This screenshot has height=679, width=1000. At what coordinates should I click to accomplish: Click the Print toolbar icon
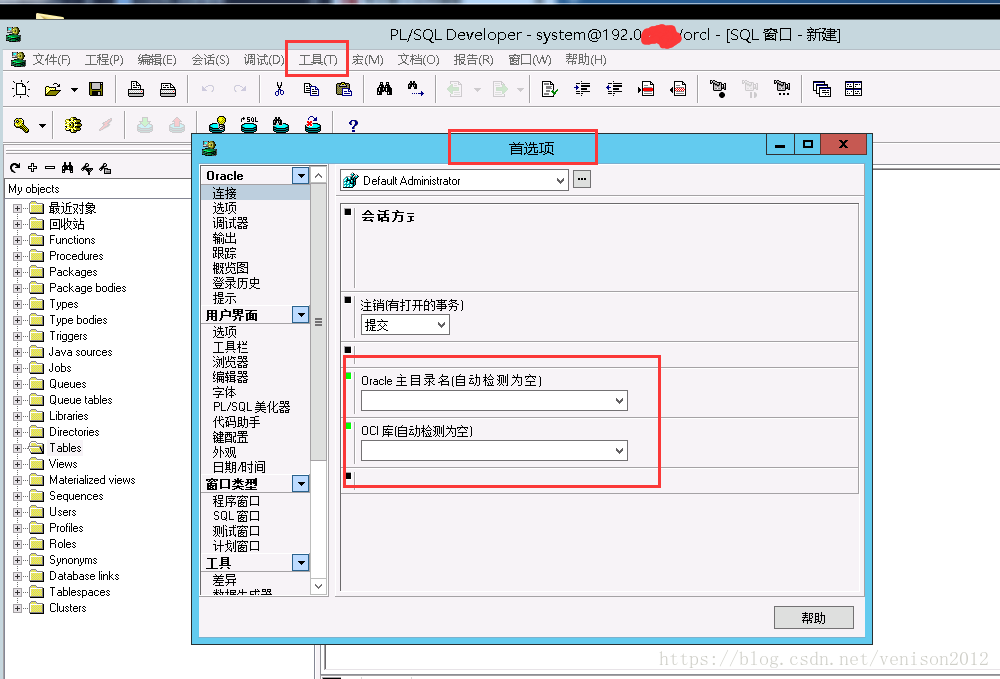click(x=136, y=89)
